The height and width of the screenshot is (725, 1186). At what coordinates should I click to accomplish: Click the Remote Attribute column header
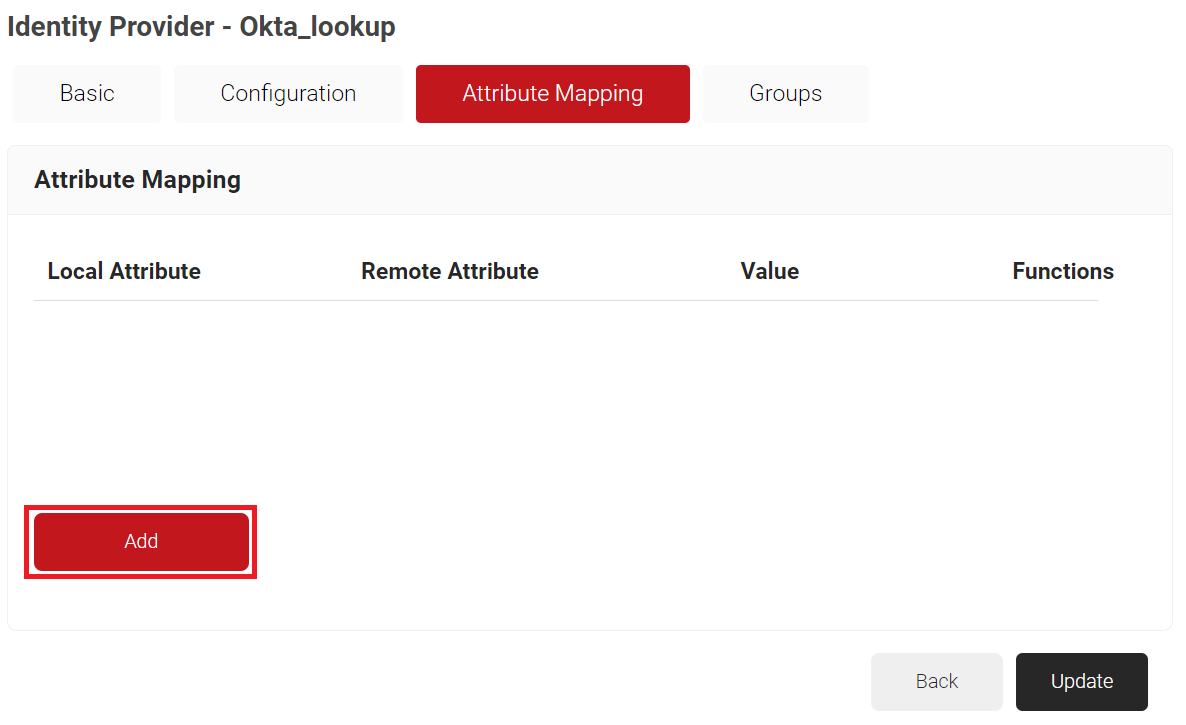[450, 271]
